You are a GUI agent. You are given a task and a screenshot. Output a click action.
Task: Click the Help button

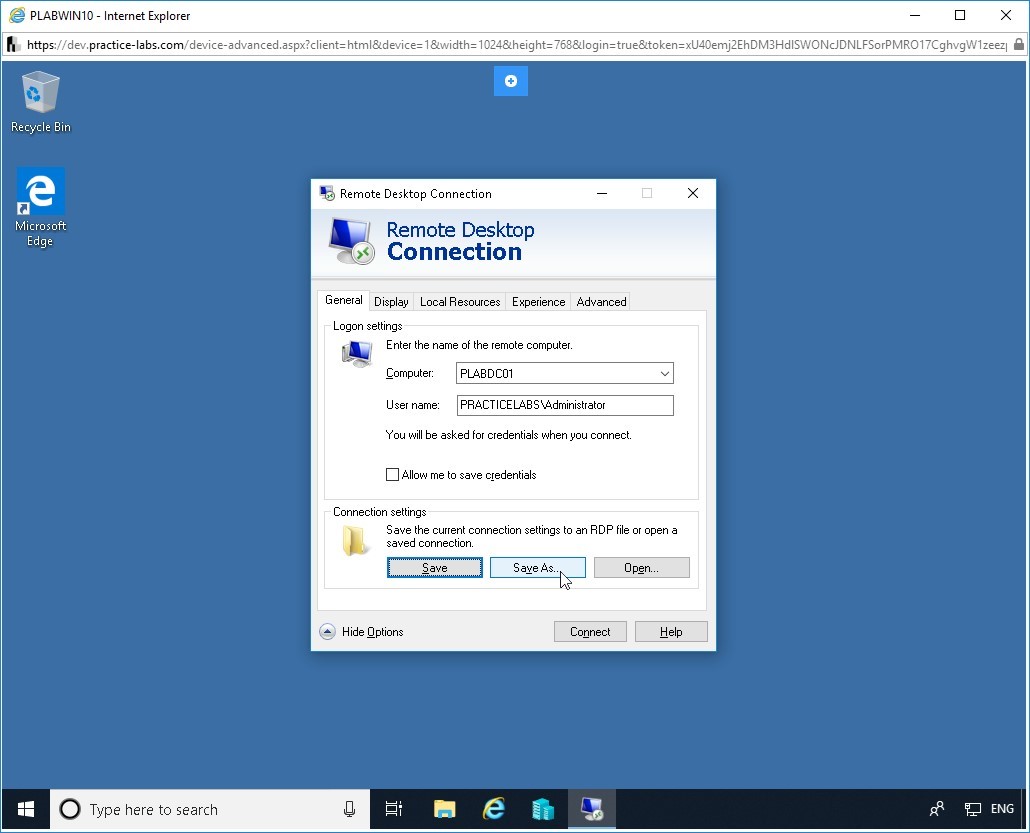pyautogui.click(x=671, y=632)
